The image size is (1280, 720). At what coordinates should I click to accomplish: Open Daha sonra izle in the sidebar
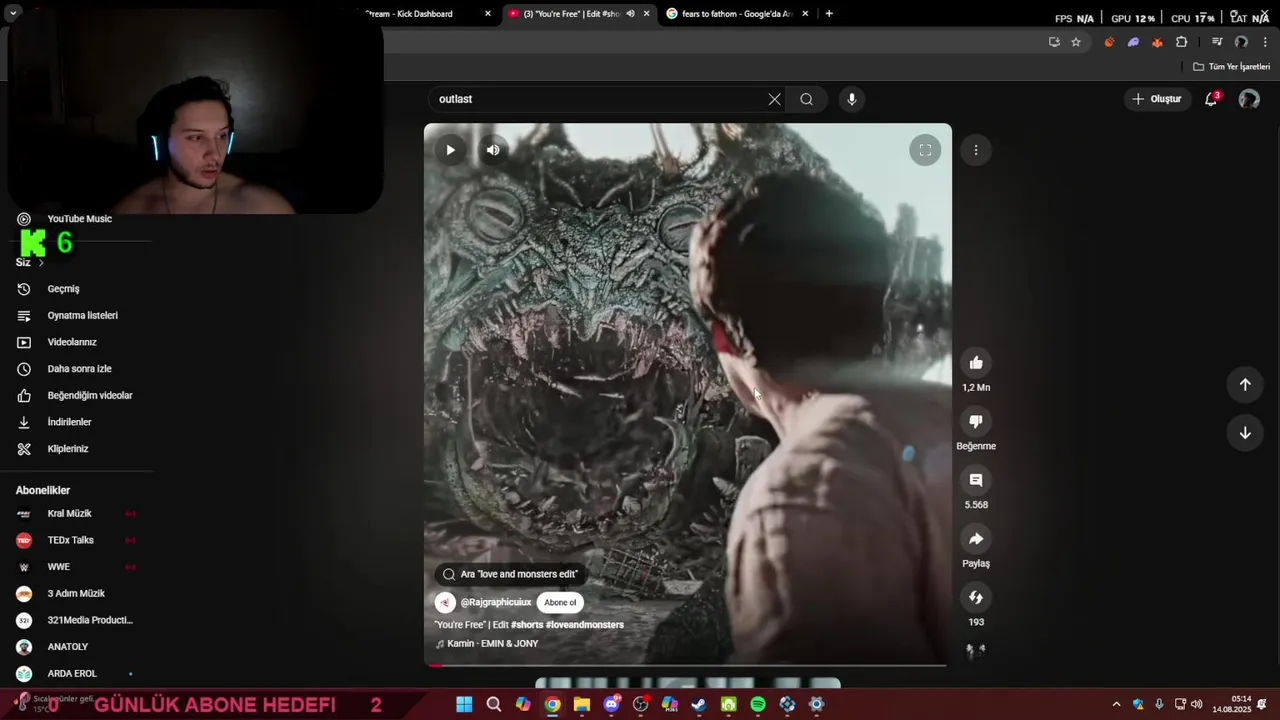(x=79, y=369)
